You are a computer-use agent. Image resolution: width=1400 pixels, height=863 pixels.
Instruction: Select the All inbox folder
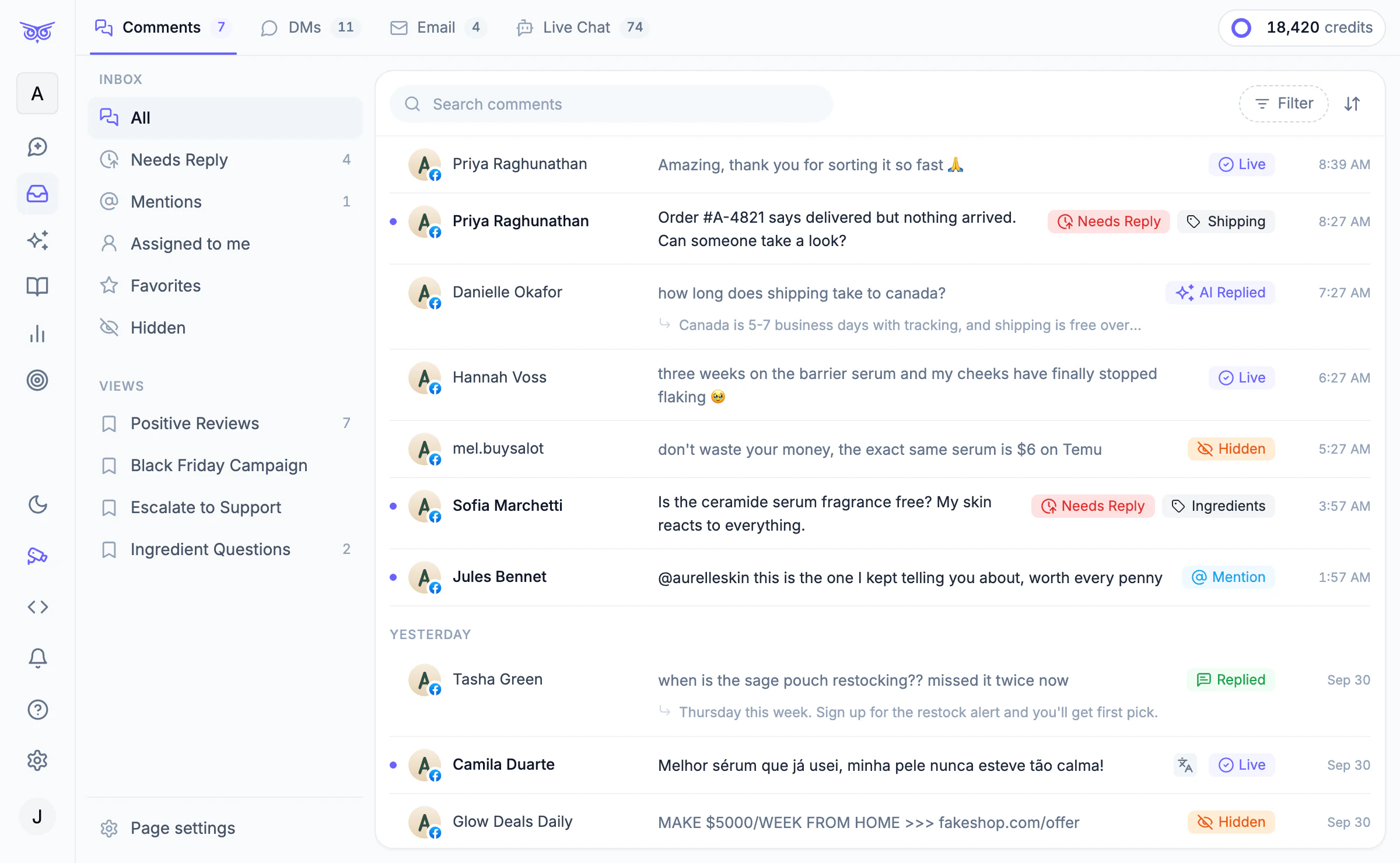(225, 118)
